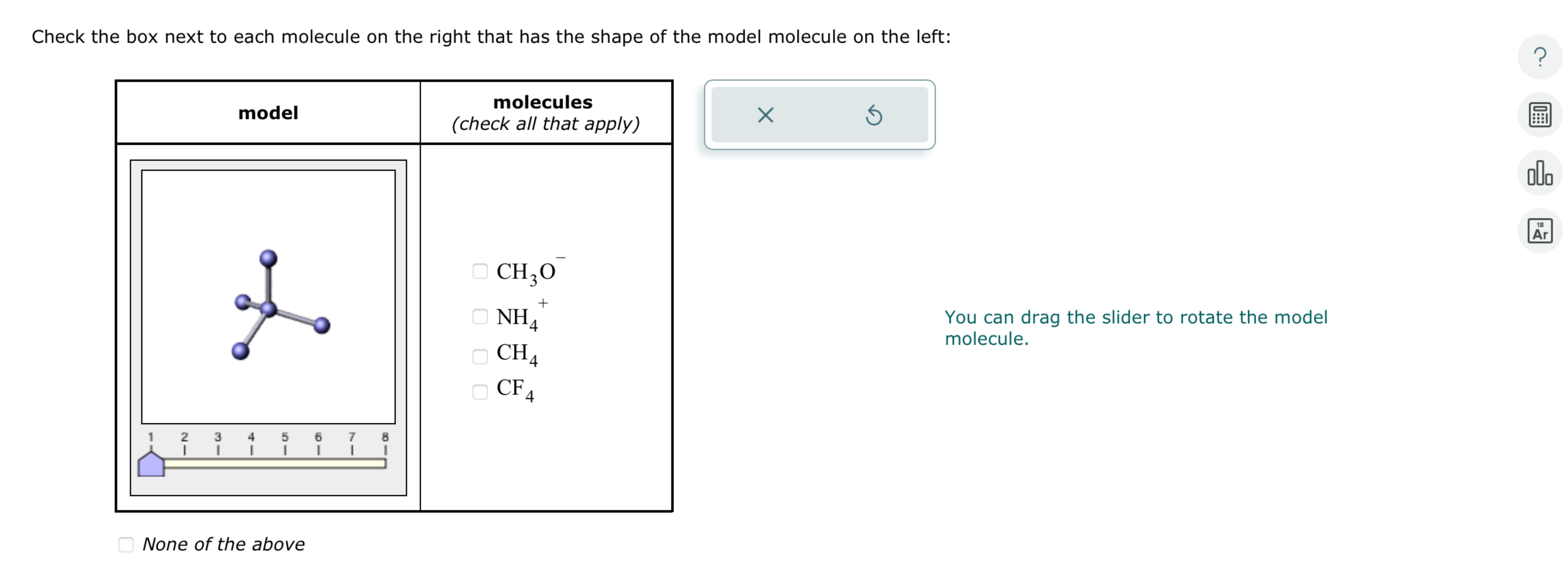This screenshot has width=1568, height=570.
Task: Open the help question mark icon
Action: pos(1540,57)
